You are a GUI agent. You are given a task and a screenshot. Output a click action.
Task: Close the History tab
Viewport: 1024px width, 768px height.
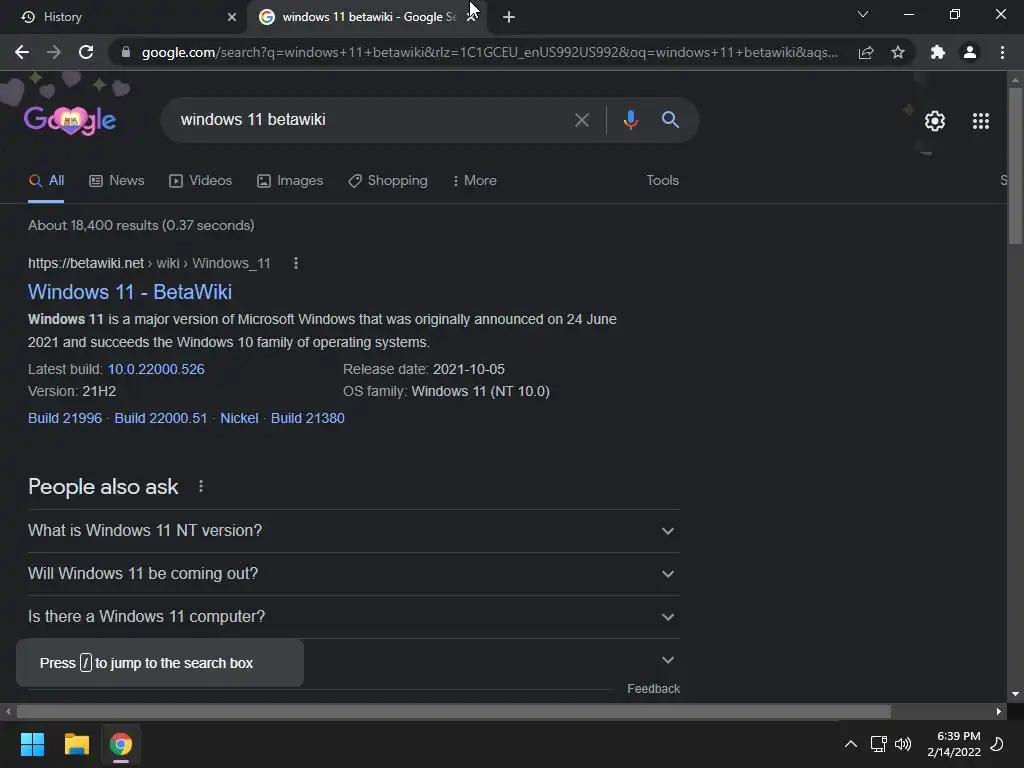[232, 17]
